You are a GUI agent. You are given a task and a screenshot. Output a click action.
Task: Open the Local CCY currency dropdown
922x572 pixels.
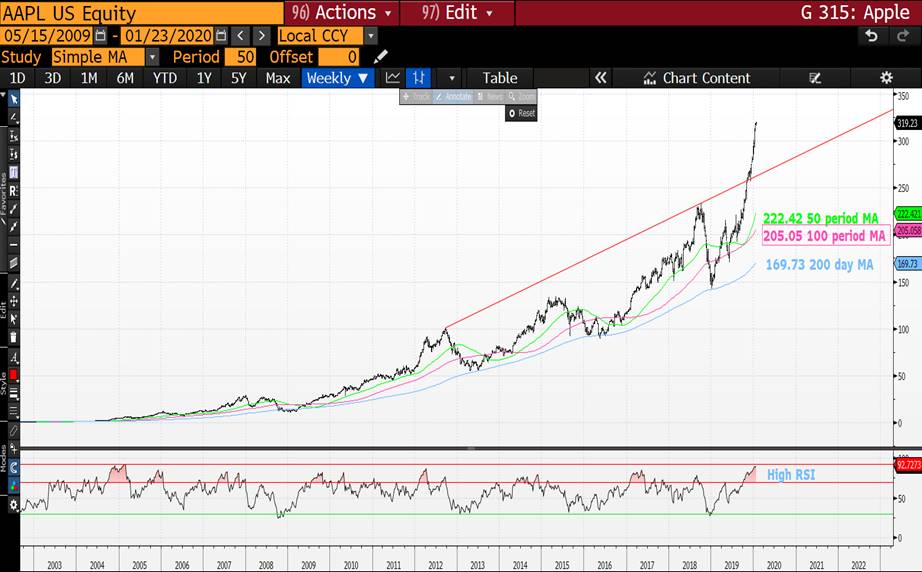(370, 36)
